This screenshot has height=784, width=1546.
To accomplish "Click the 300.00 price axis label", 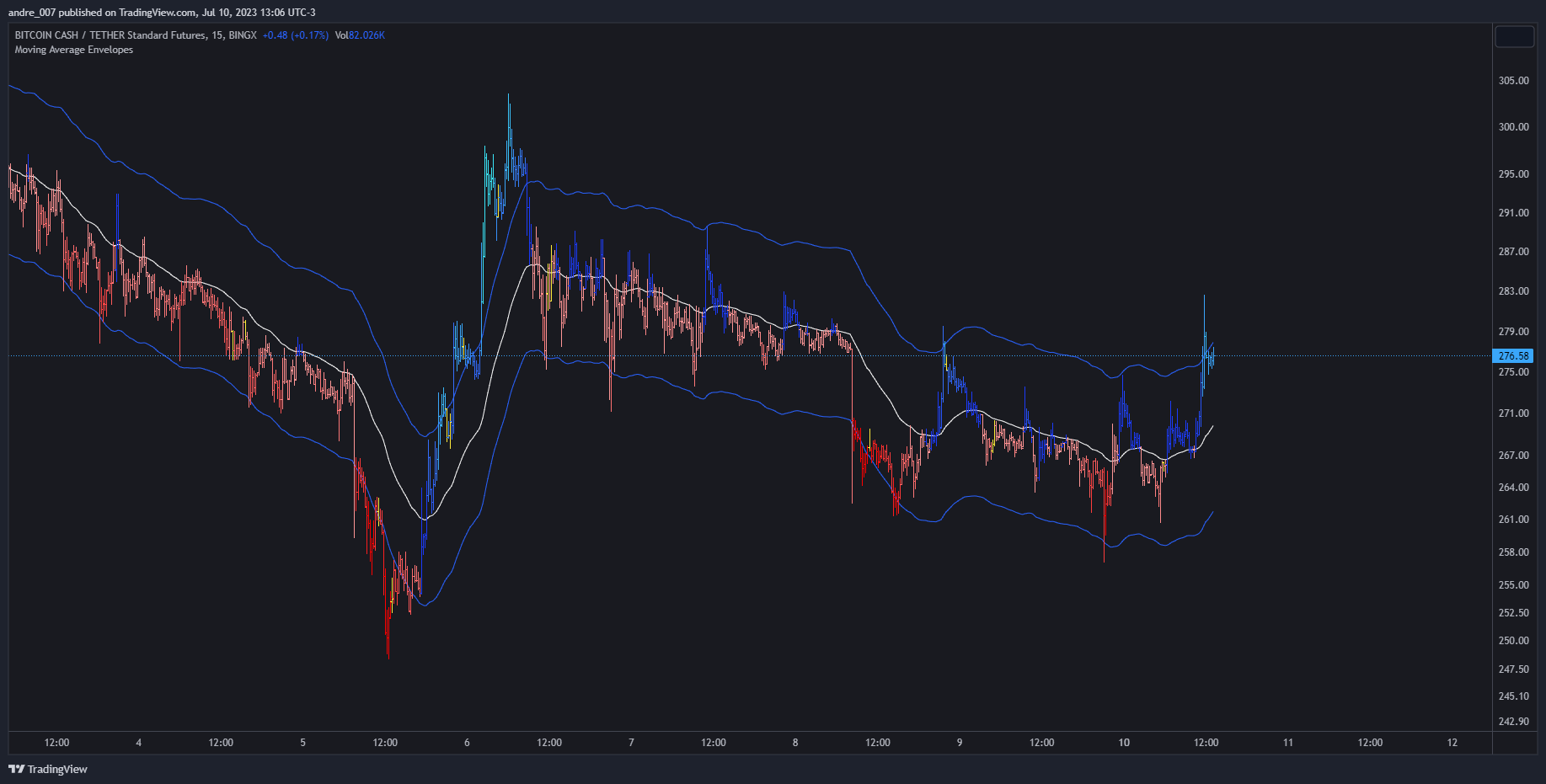I will [1513, 127].
